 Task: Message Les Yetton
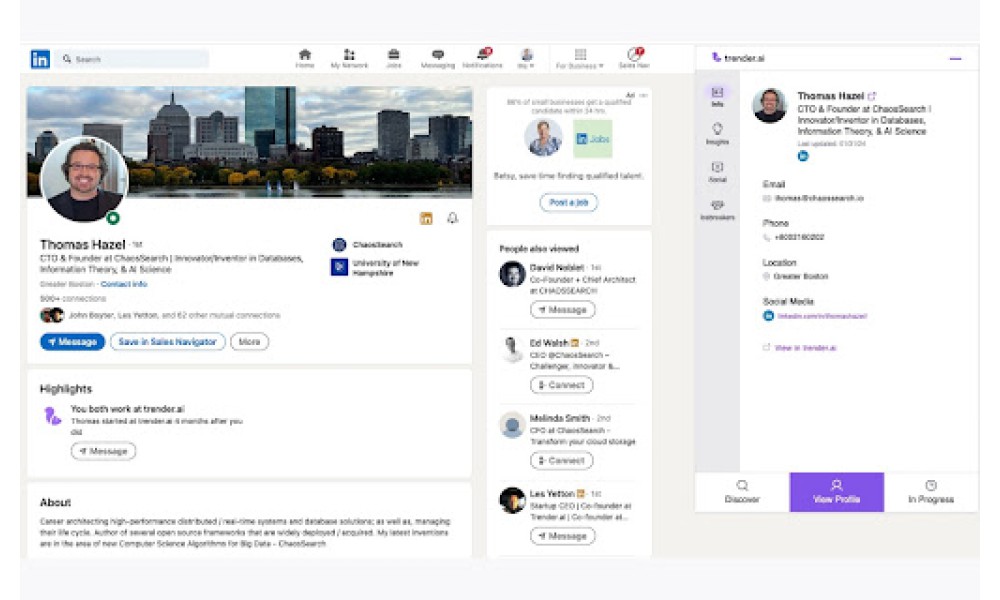pyautogui.click(x=562, y=536)
